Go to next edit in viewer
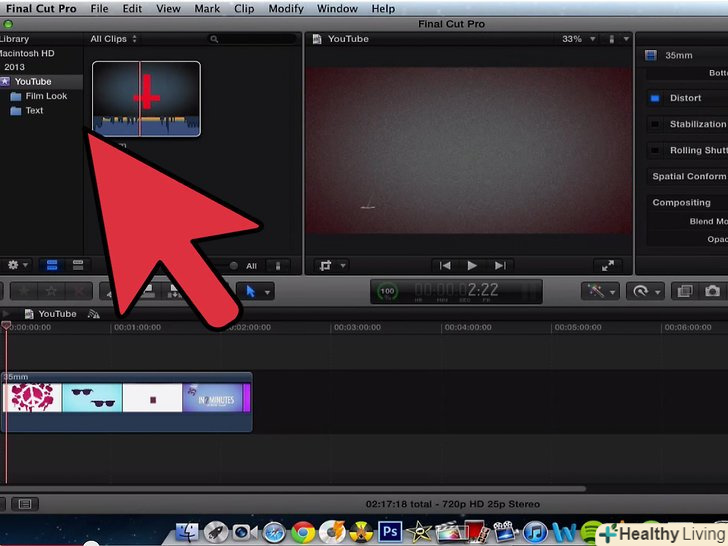The width and height of the screenshot is (728, 546). [x=500, y=266]
